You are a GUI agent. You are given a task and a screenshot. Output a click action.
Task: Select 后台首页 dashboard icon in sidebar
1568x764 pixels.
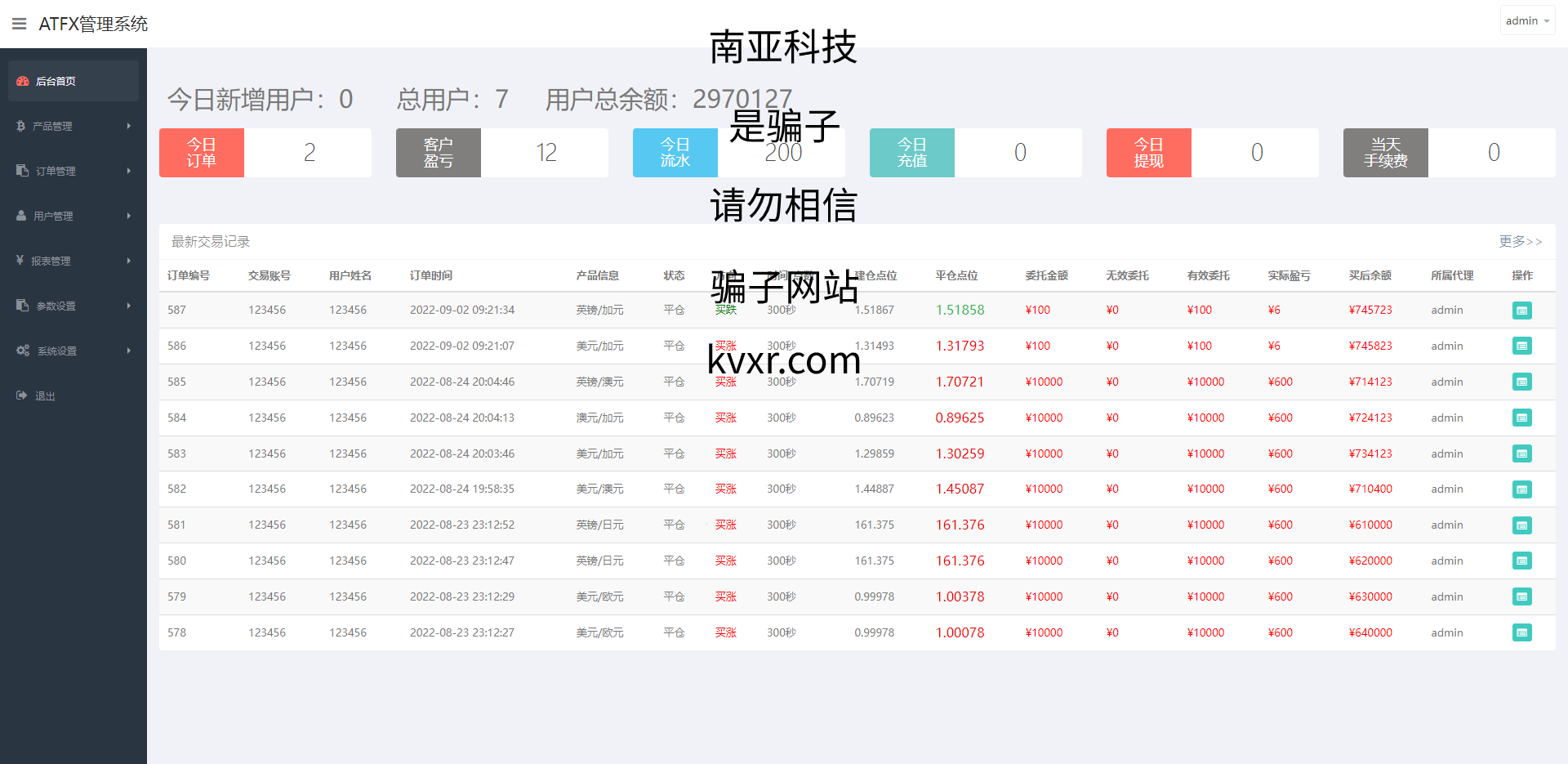[23, 81]
